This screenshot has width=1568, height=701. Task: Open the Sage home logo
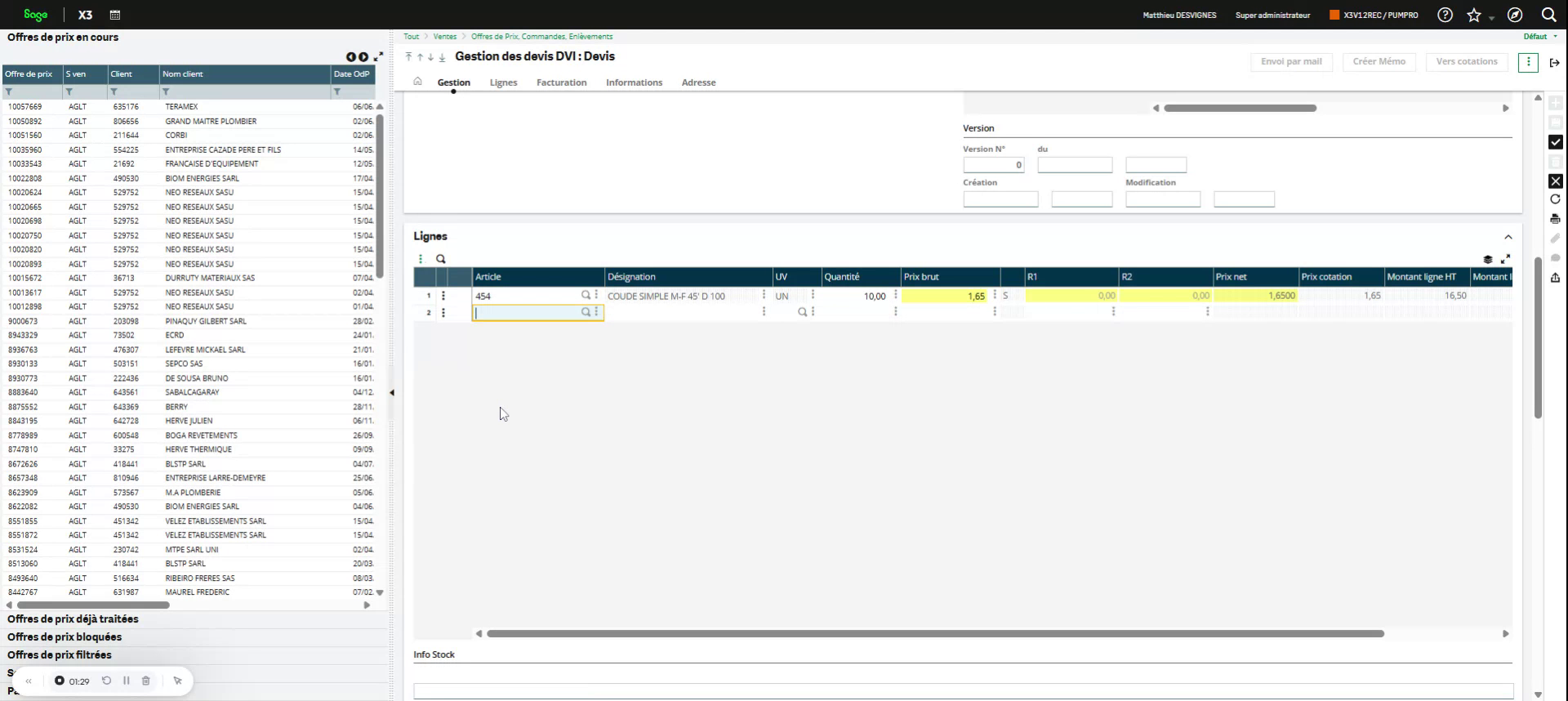pyautogui.click(x=36, y=15)
